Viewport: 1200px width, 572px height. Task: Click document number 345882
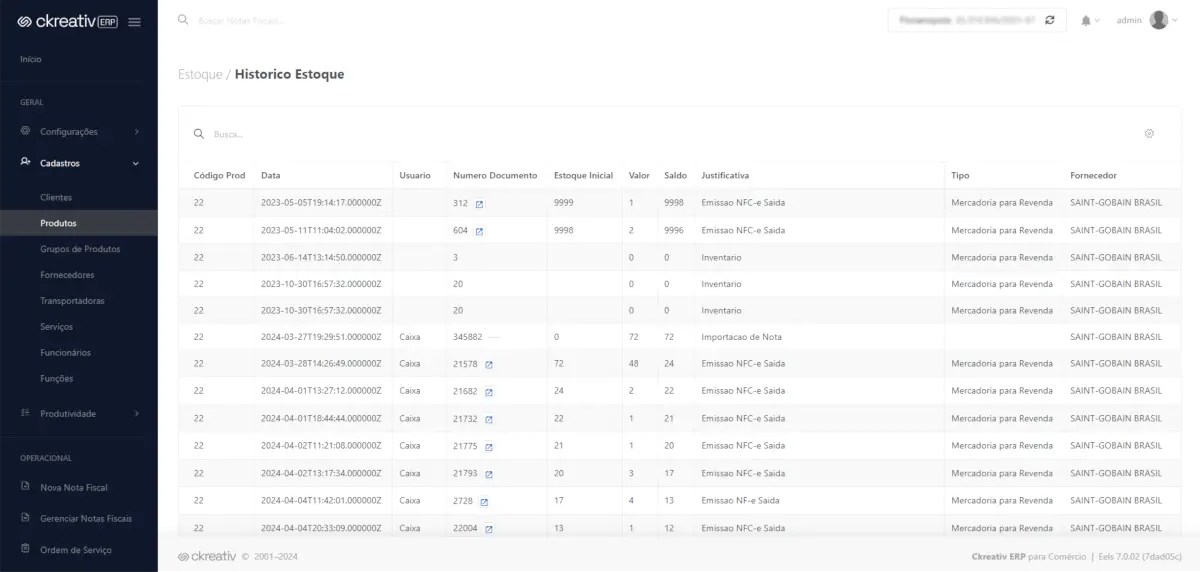pyautogui.click(x=467, y=337)
